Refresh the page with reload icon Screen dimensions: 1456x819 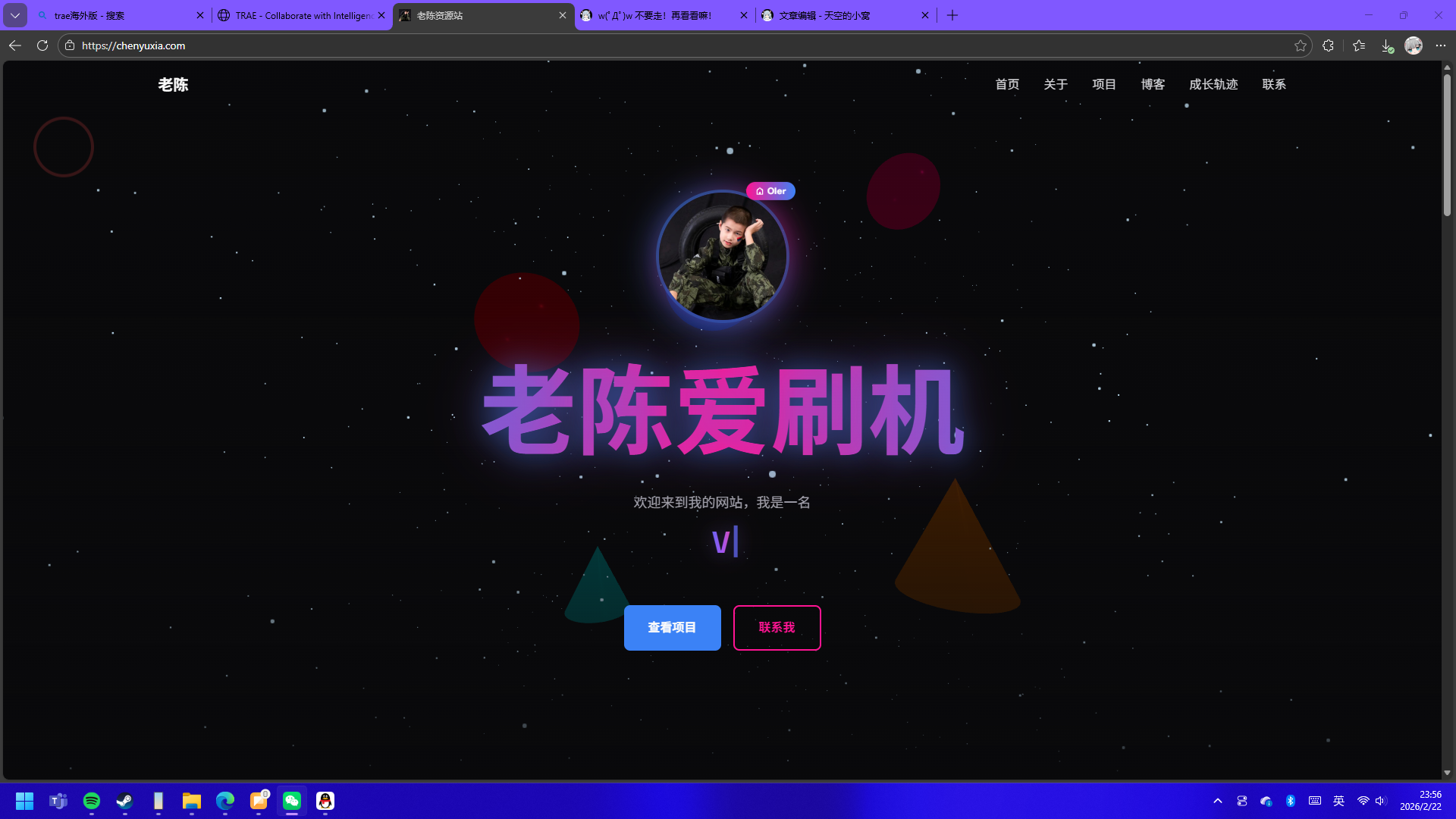click(42, 45)
